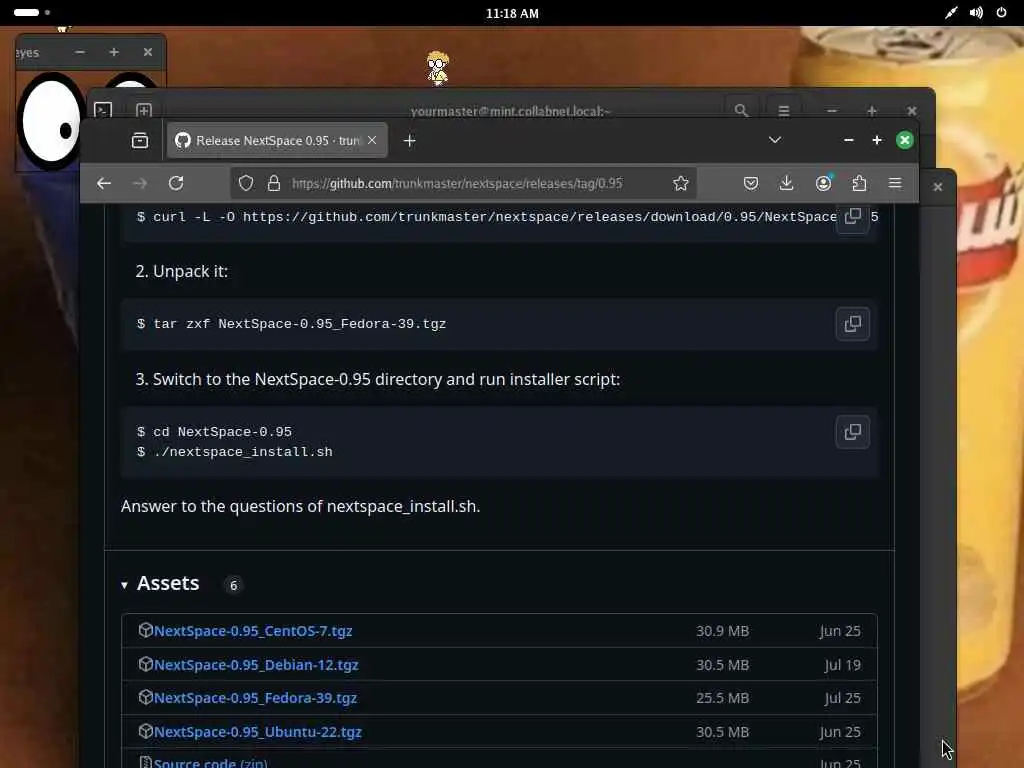Click the package icon beside CentOS-7 asset
Image resolution: width=1024 pixels, height=768 pixels.
[146, 630]
